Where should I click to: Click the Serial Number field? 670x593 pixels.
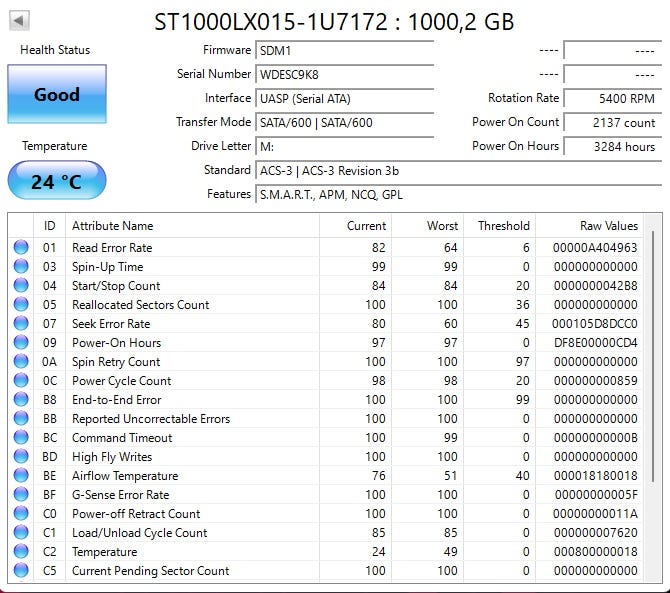click(344, 74)
